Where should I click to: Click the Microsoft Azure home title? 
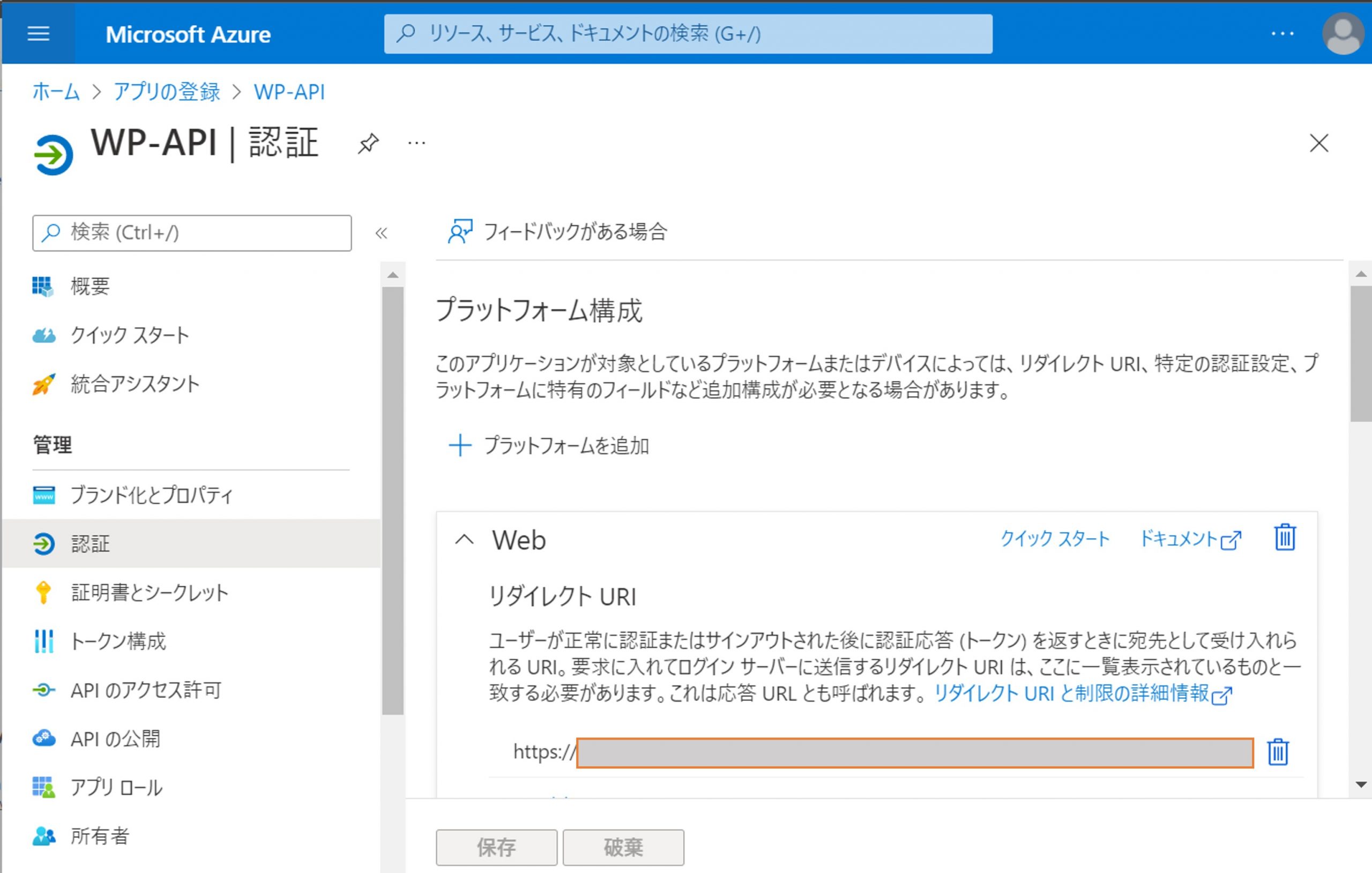coord(188,34)
